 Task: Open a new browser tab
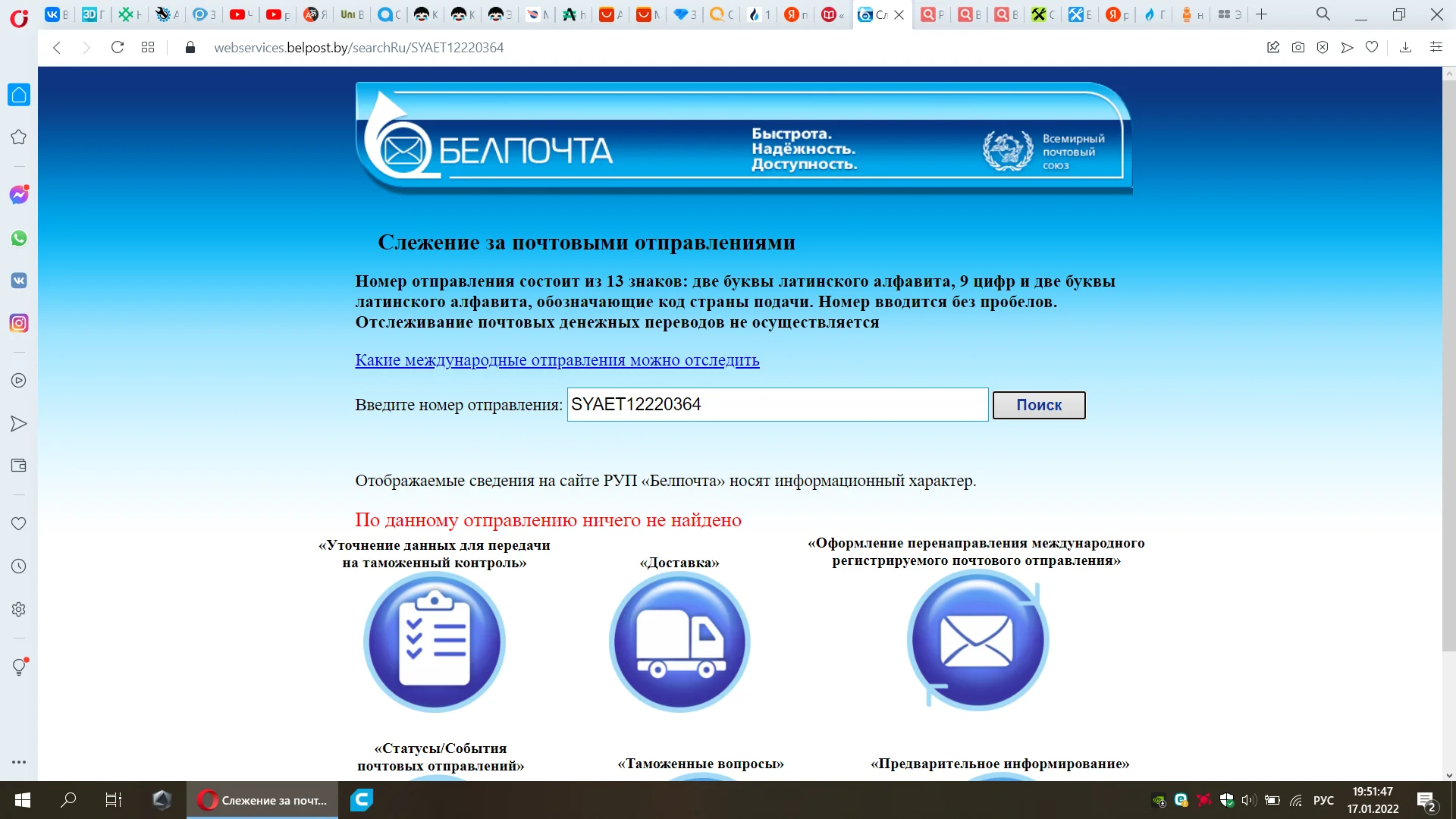(x=1262, y=14)
